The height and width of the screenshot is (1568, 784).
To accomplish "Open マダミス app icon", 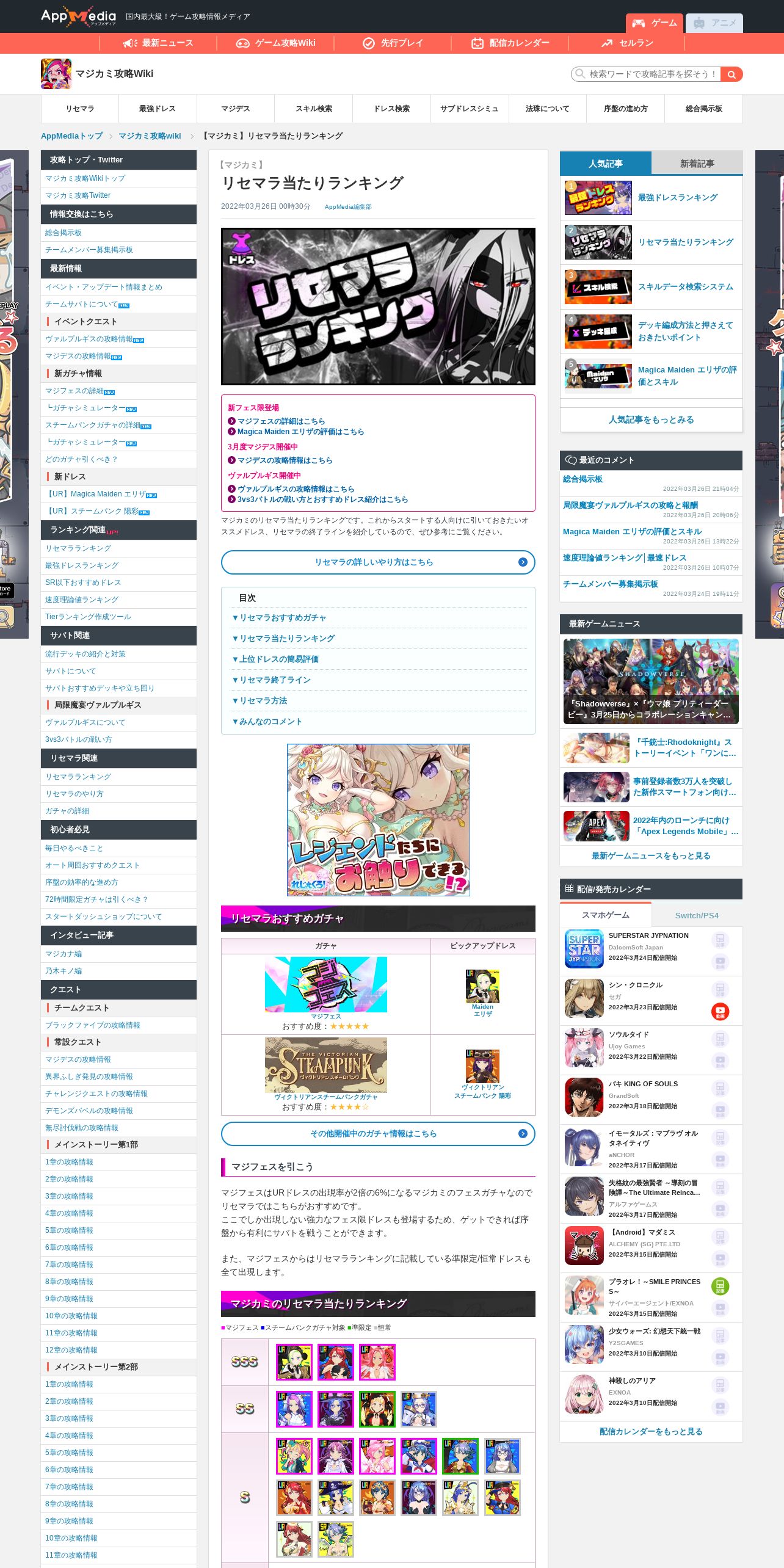I will (x=584, y=1246).
